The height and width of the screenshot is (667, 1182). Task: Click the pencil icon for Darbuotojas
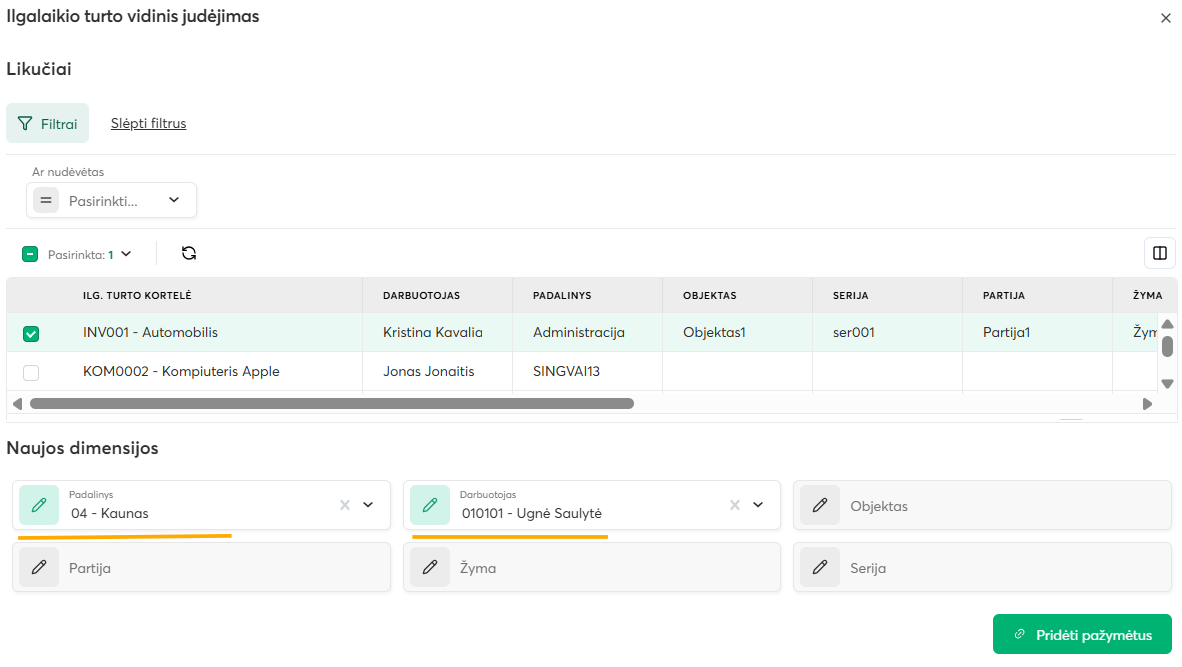click(430, 505)
